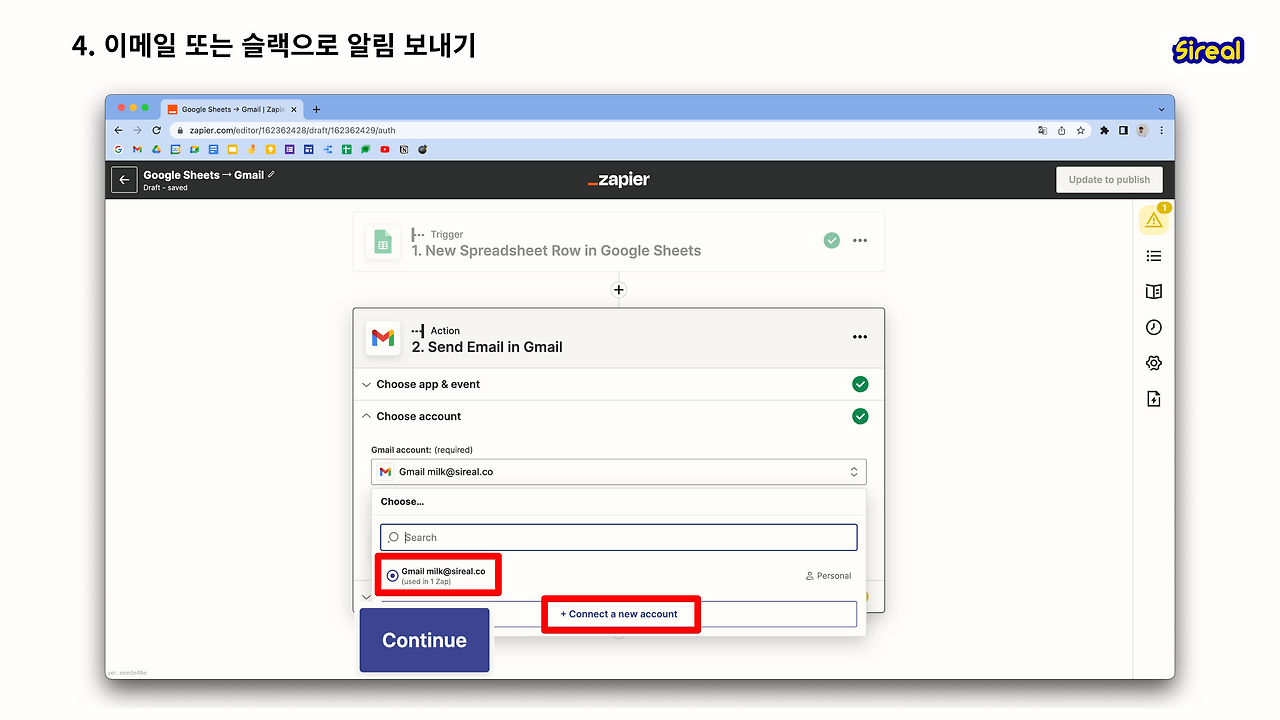Open the Gmail account dropdown
The width and height of the screenshot is (1280, 720).
(619, 472)
